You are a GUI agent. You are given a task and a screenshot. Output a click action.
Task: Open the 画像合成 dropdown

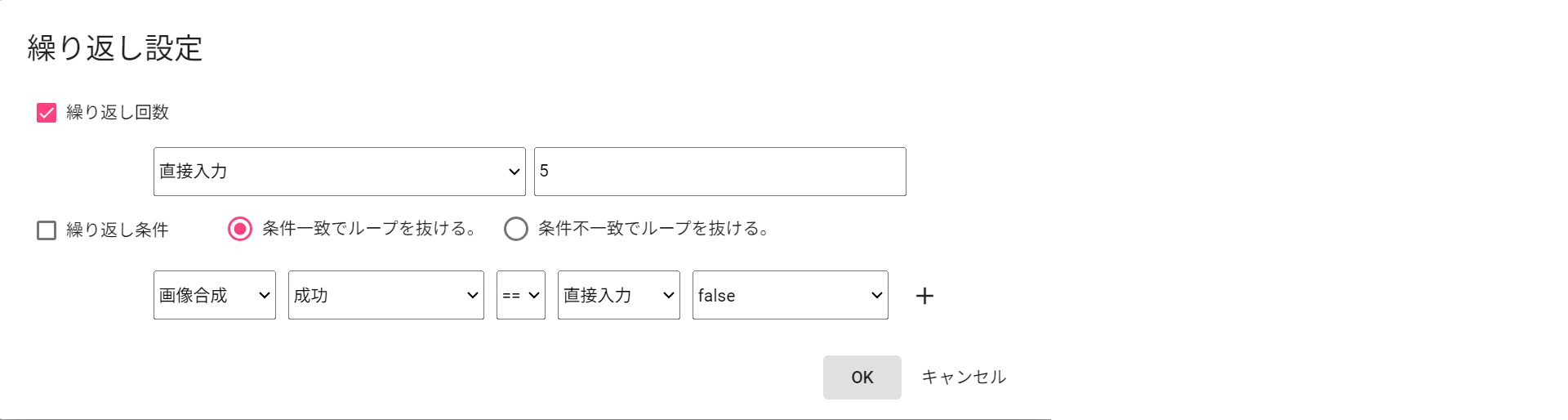214,295
